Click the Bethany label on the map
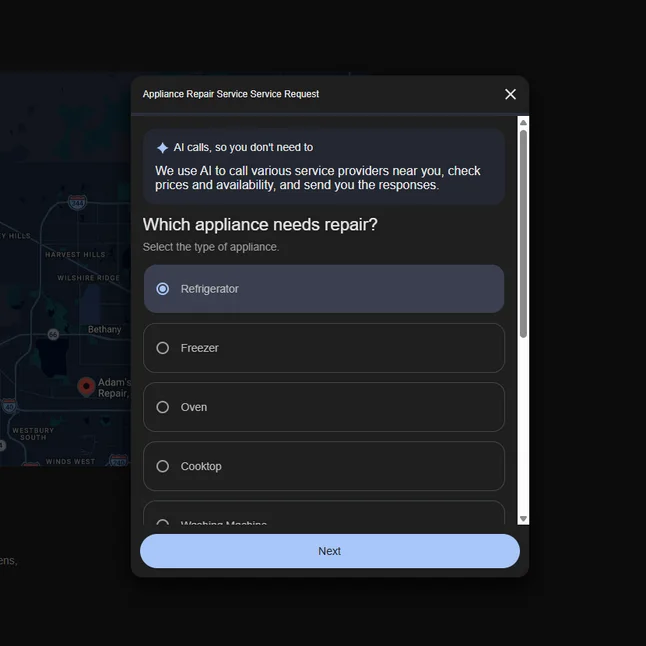The image size is (646, 646). (105, 330)
